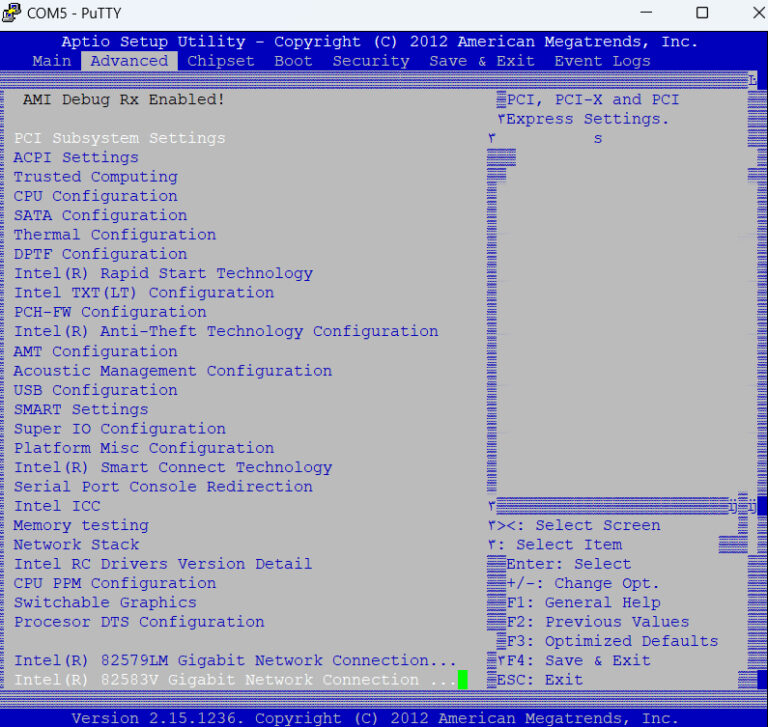Minimize the PuTTY window
Viewport: 768px width, 727px height.
click(x=647, y=13)
